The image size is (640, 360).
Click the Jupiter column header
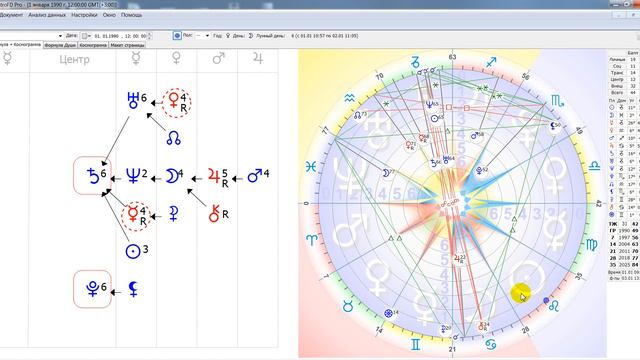tap(258, 58)
